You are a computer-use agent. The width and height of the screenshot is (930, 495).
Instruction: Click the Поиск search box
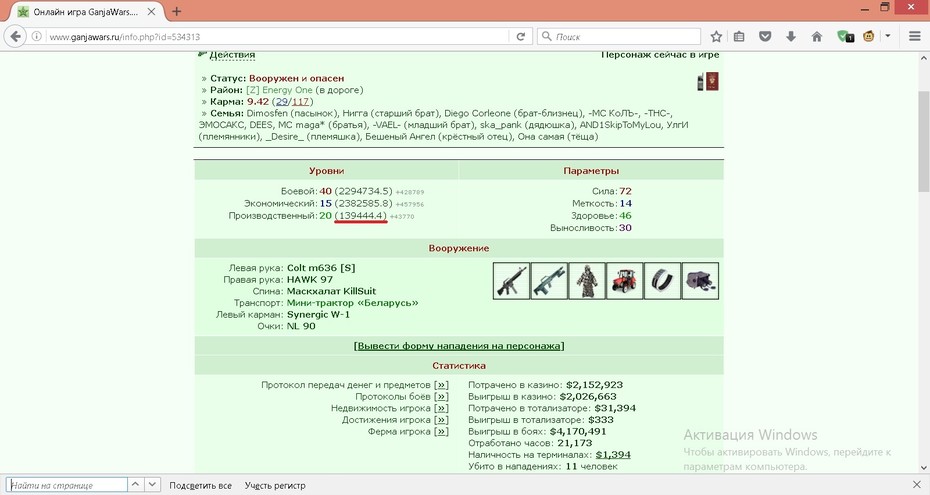(x=619, y=36)
